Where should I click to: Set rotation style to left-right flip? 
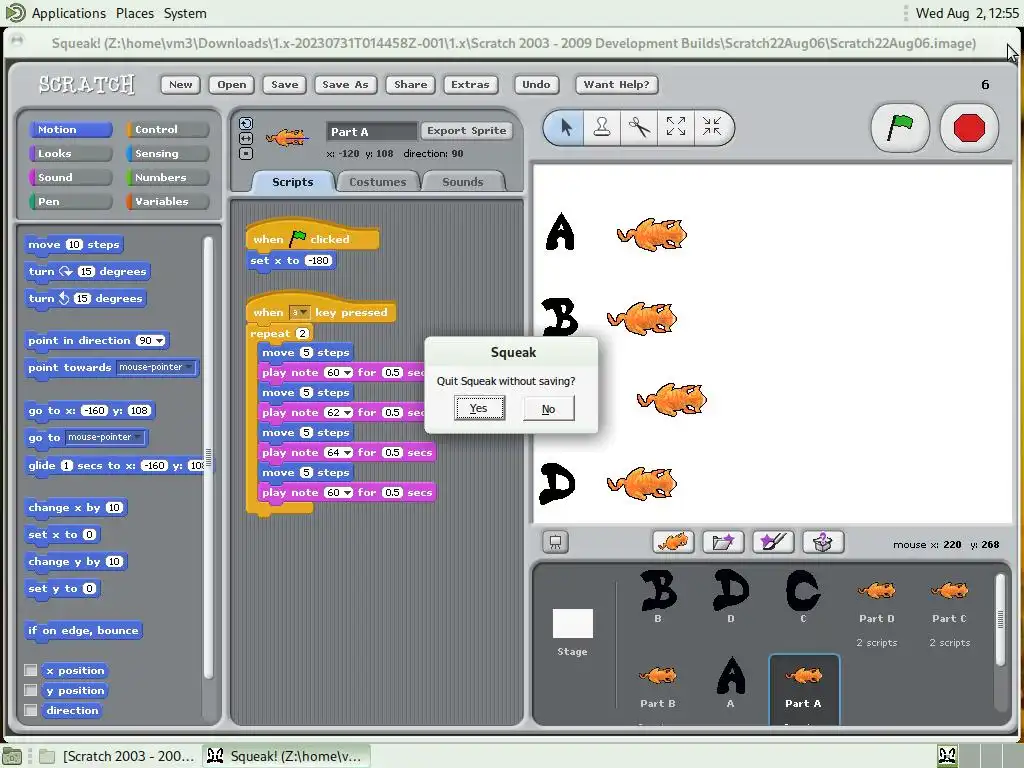246,138
